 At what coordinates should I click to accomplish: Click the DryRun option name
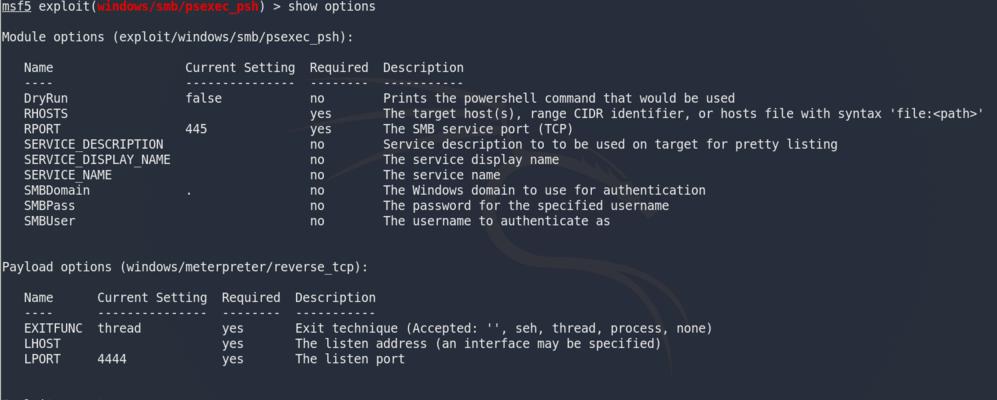[x=46, y=99]
